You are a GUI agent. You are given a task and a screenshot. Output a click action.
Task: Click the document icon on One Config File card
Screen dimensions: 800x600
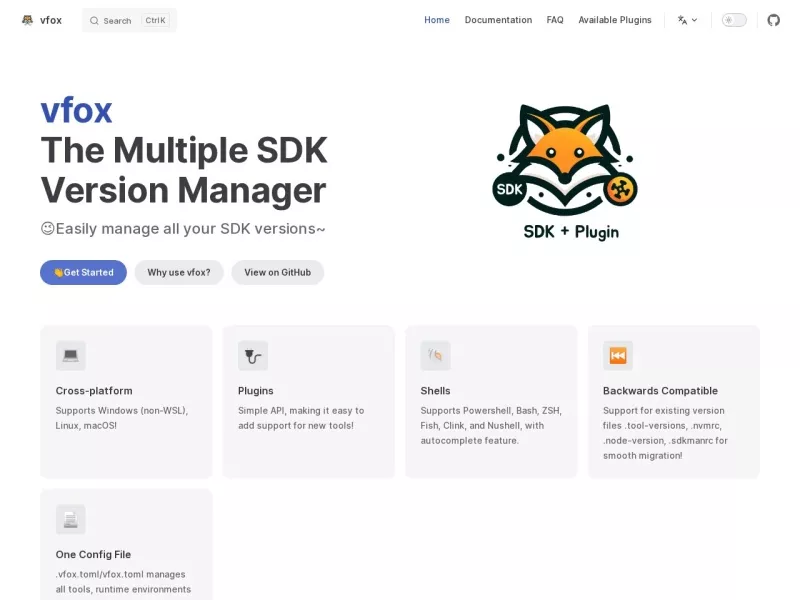pyautogui.click(x=70, y=519)
